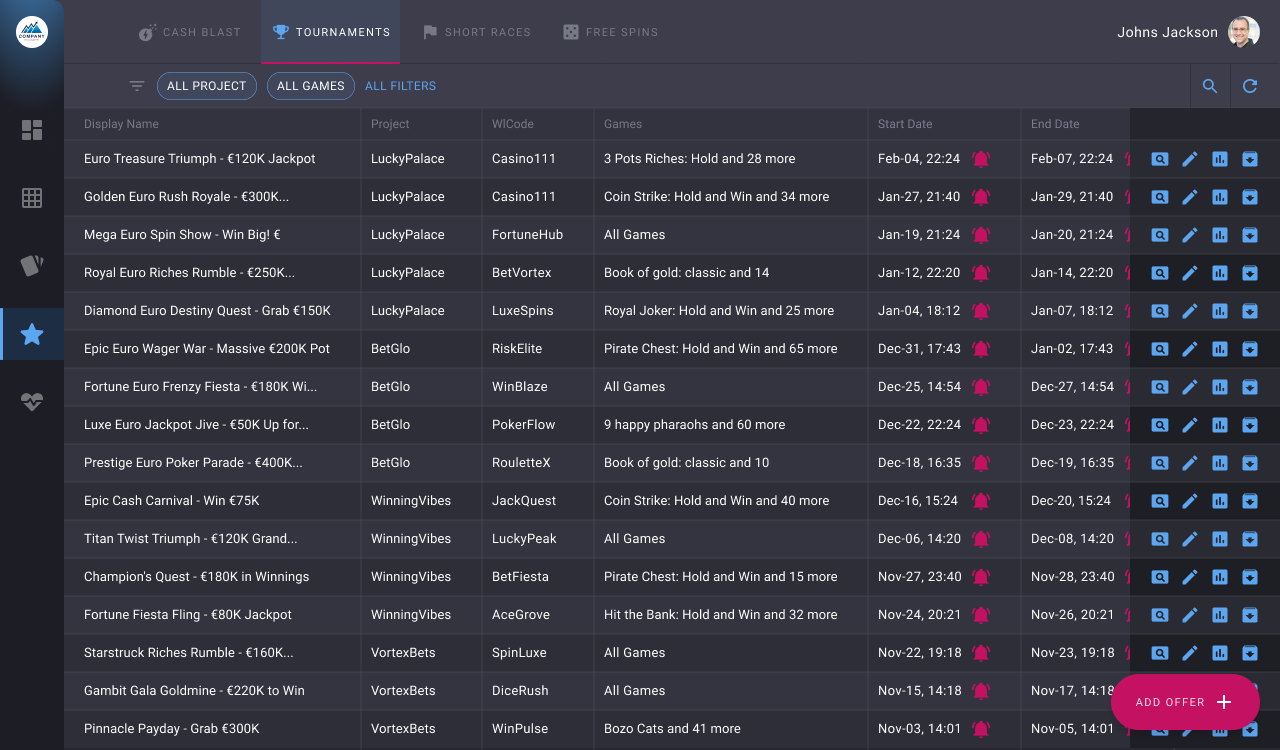This screenshot has width=1280, height=750.
Task: Toggle the Dec-25 start date alarm bell
Action: [x=981, y=387]
